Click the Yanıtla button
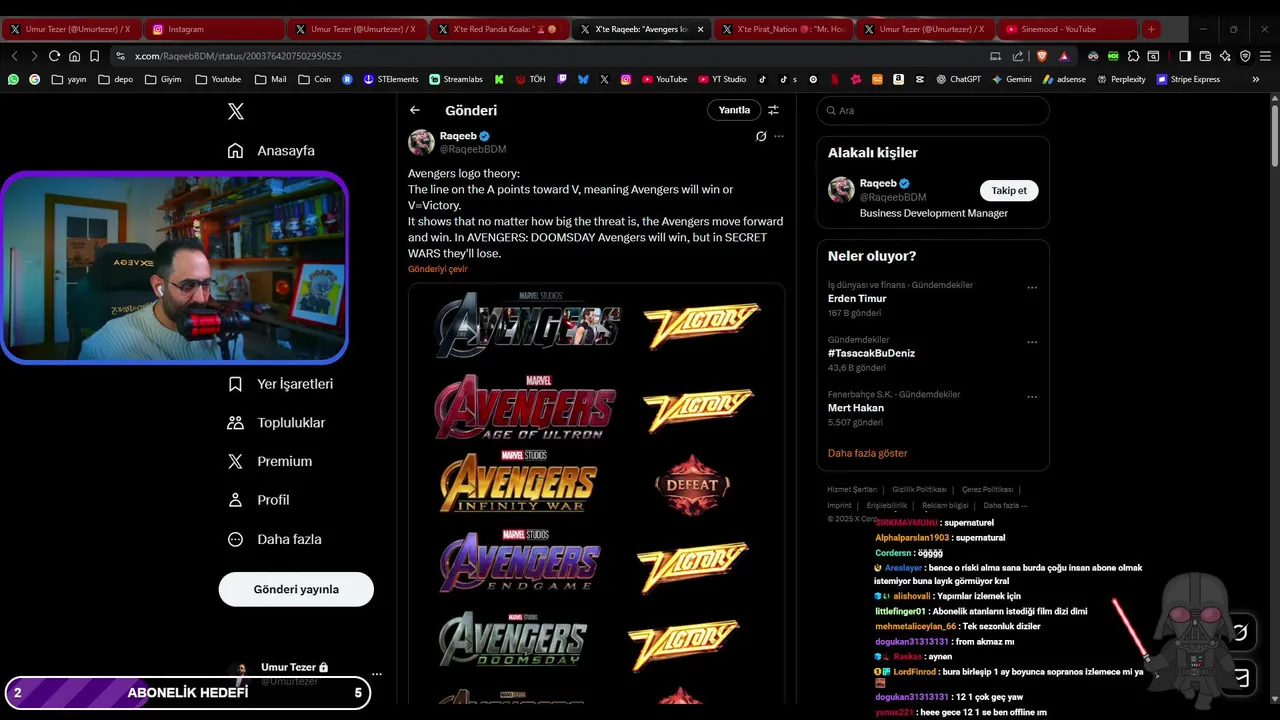The height and width of the screenshot is (720, 1280). click(x=734, y=110)
